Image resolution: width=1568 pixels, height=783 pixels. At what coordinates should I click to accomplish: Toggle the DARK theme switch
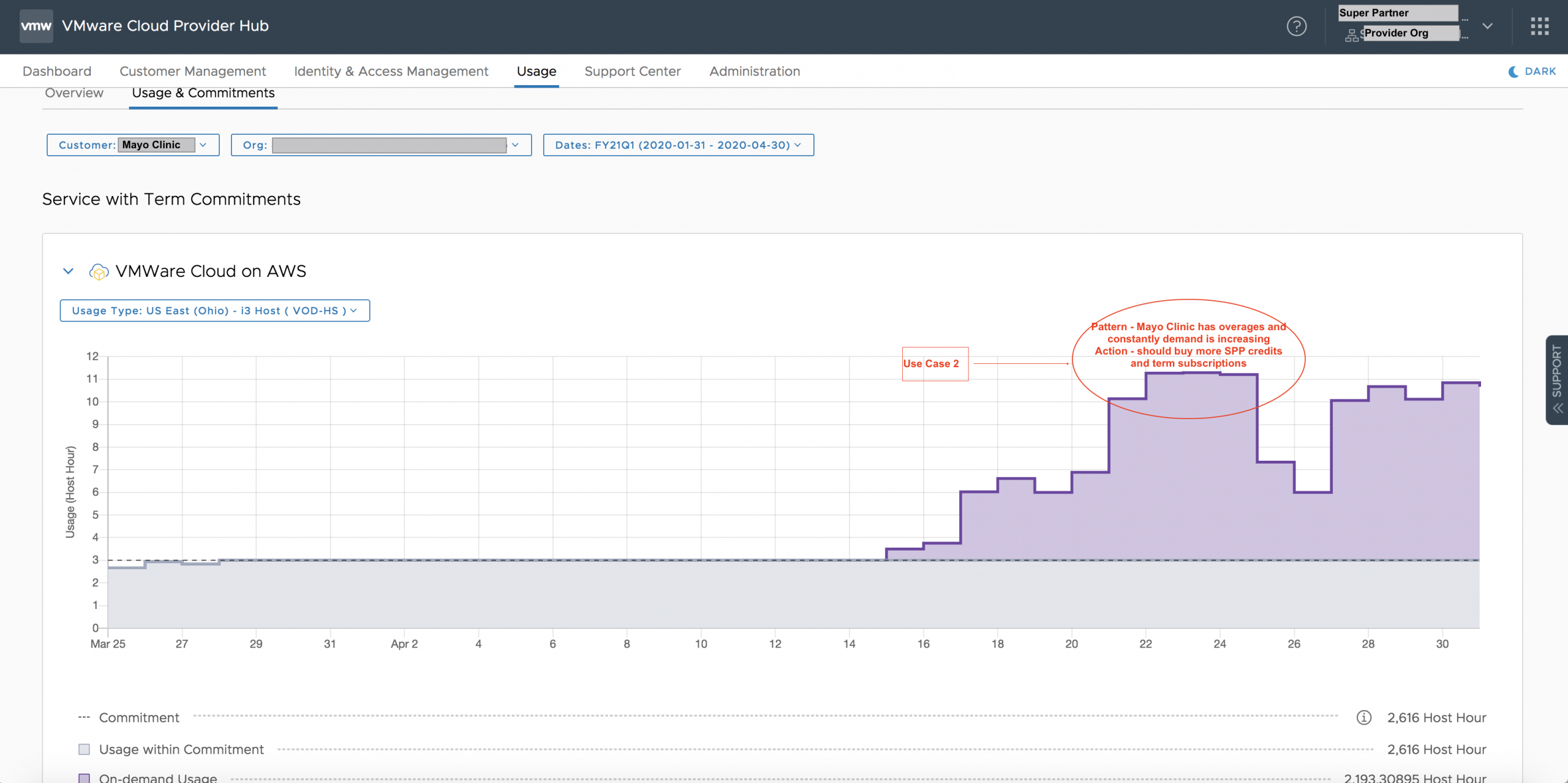point(1539,71)
